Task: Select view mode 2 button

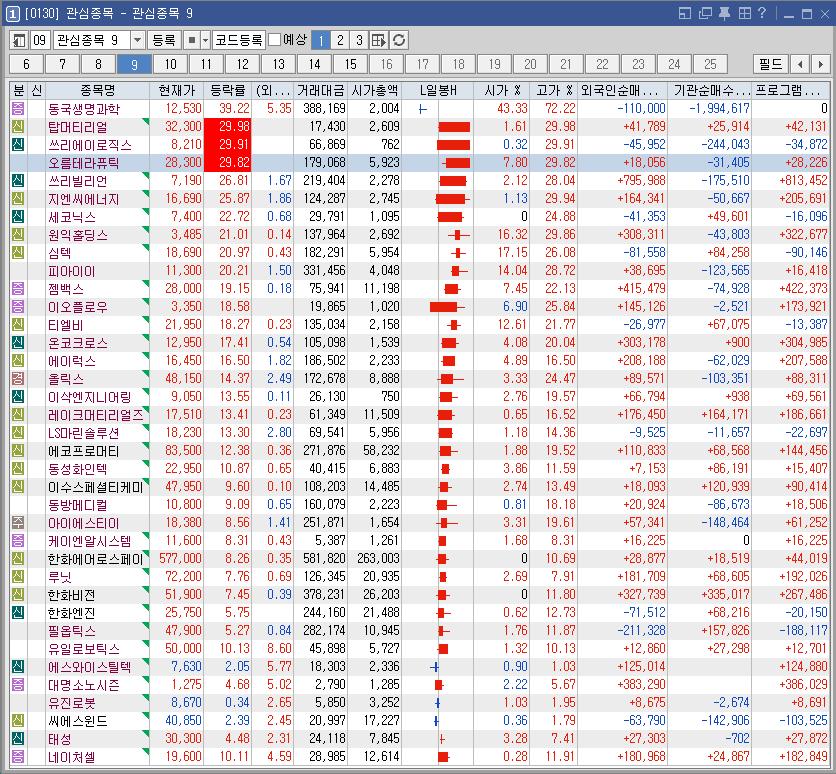Action: [x=340, y=40]
